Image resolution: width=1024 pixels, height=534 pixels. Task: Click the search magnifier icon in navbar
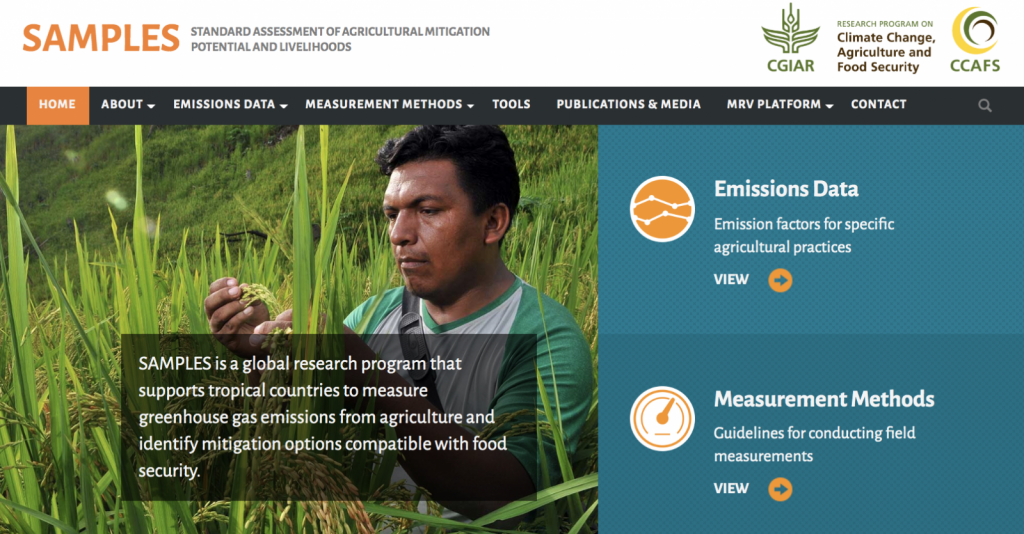tap(985, 105)
